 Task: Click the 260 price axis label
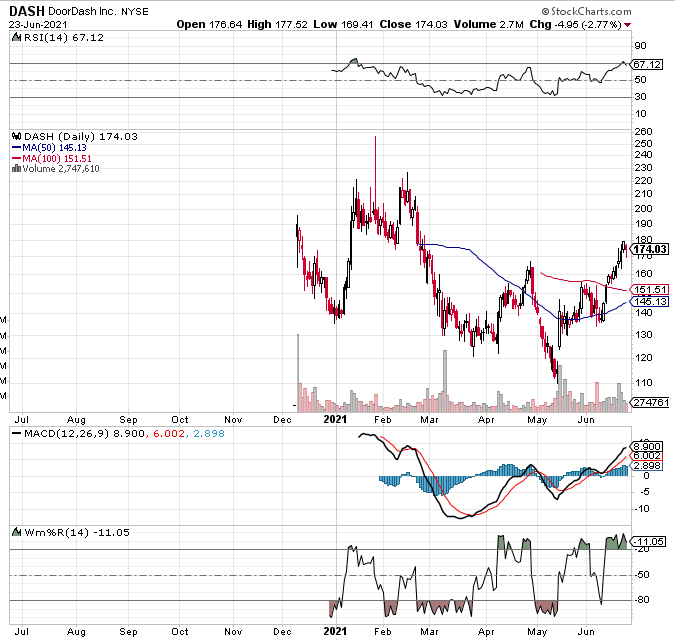tap(644, 132)
